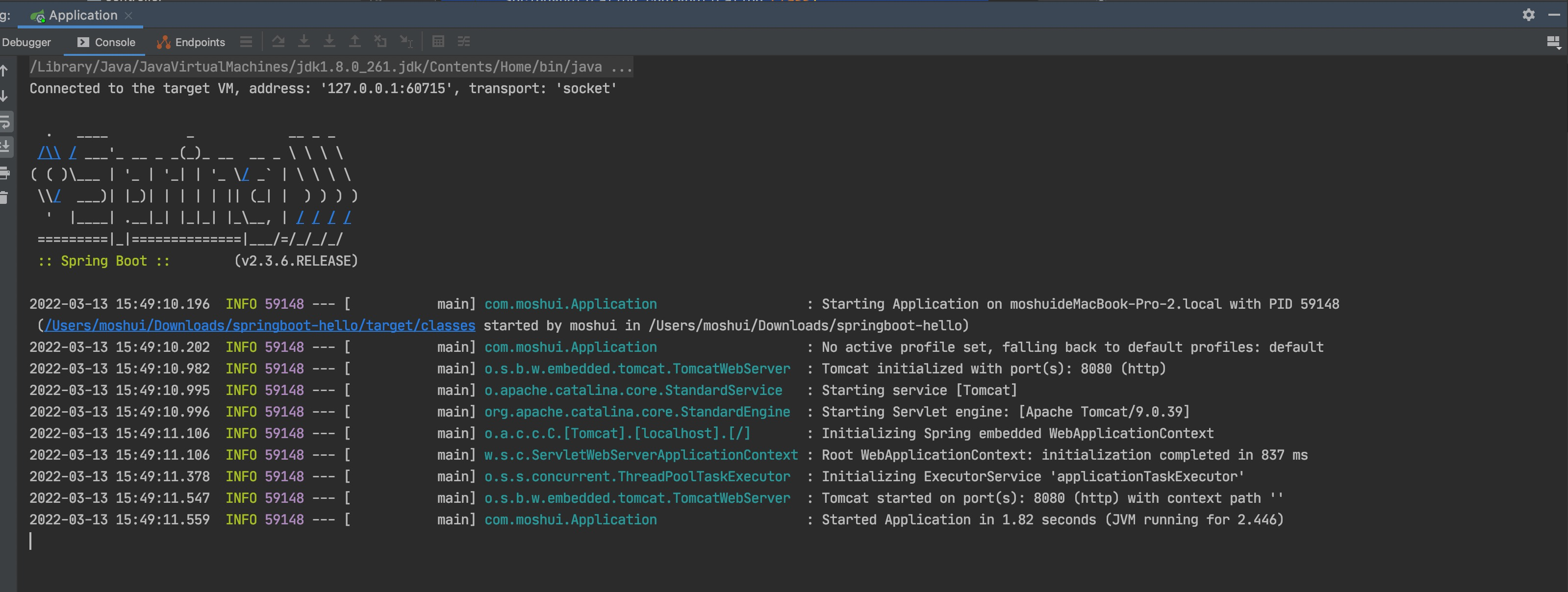This screenshot has width=1568, height=592.
Task: Toggle soft-wrap in the console
Action: point(5,123)
